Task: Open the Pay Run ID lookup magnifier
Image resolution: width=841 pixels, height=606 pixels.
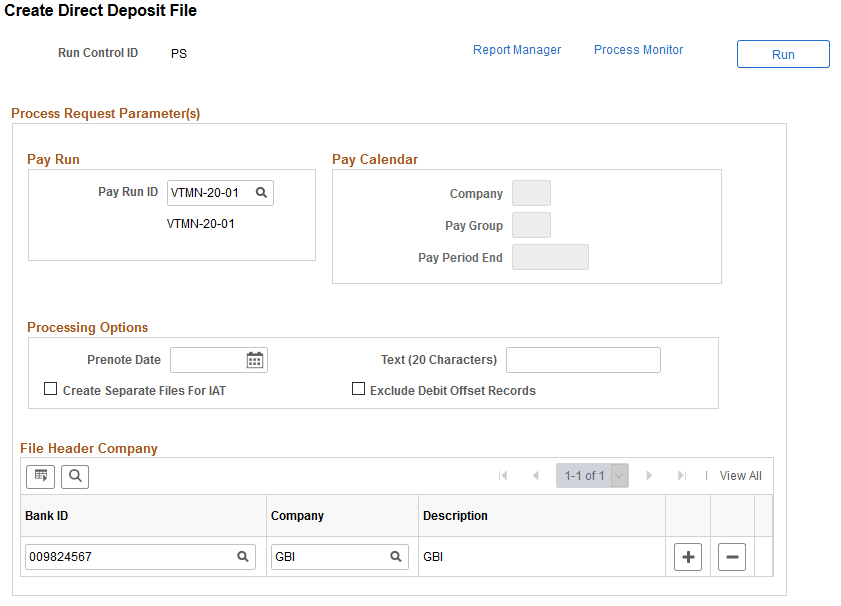Action: pos(261,193)
